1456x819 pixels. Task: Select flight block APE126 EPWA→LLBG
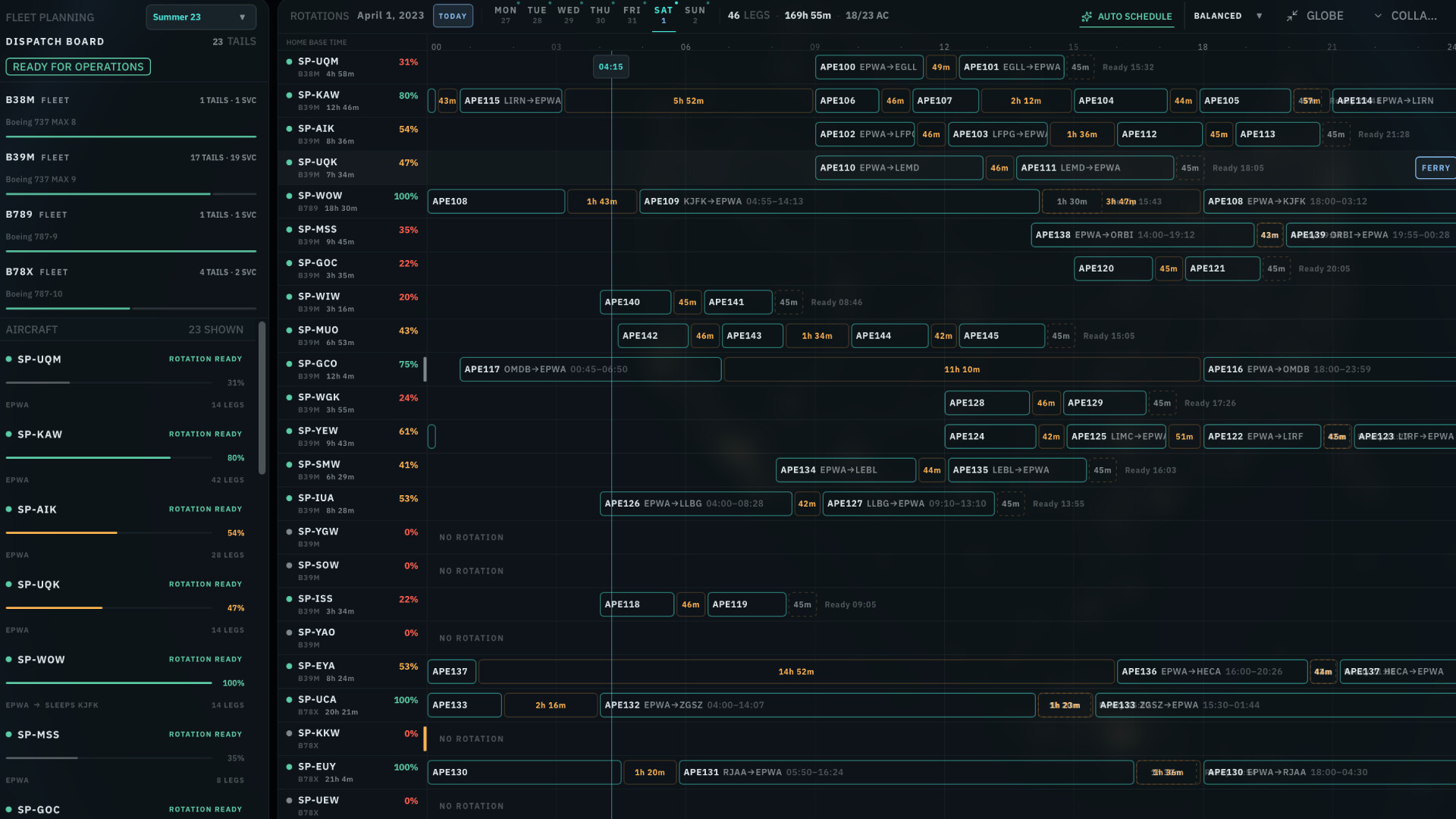click(x=695, y=504)
